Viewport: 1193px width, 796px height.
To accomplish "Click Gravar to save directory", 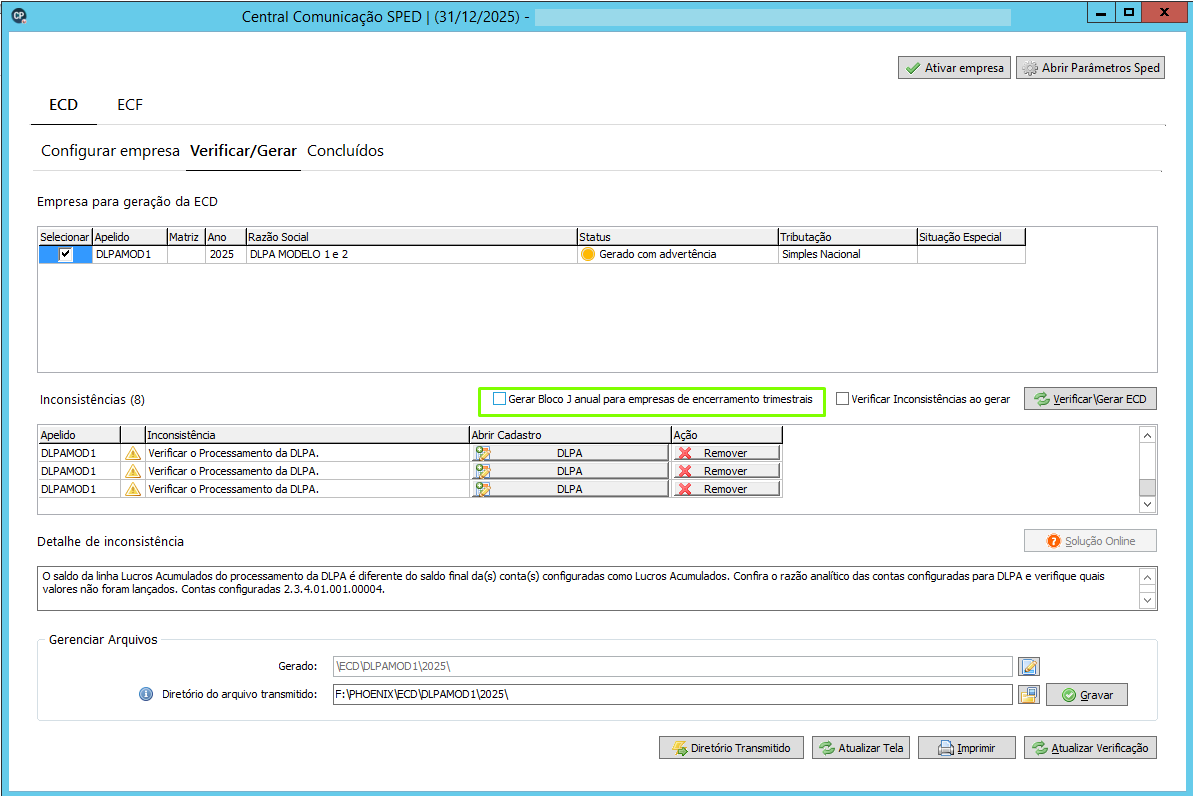I will click(1086, 695).
